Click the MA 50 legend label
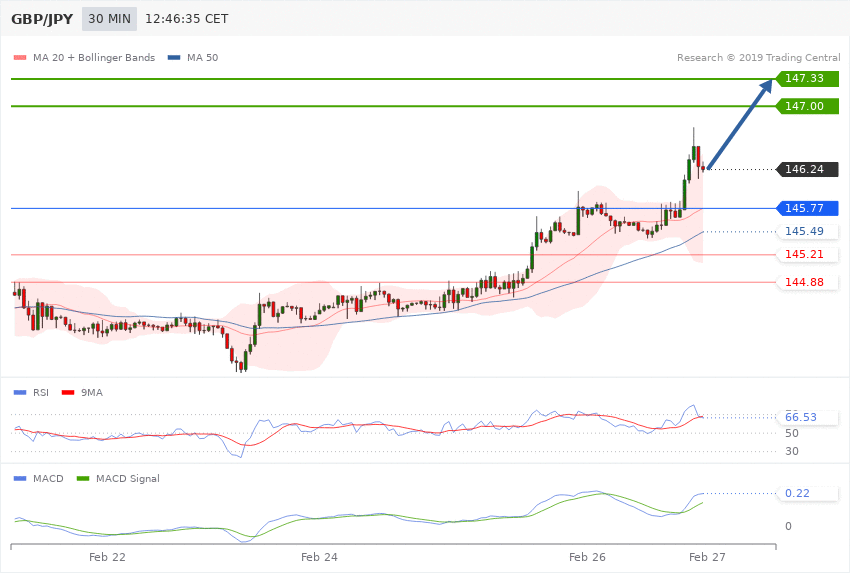 tap(202, 57)
